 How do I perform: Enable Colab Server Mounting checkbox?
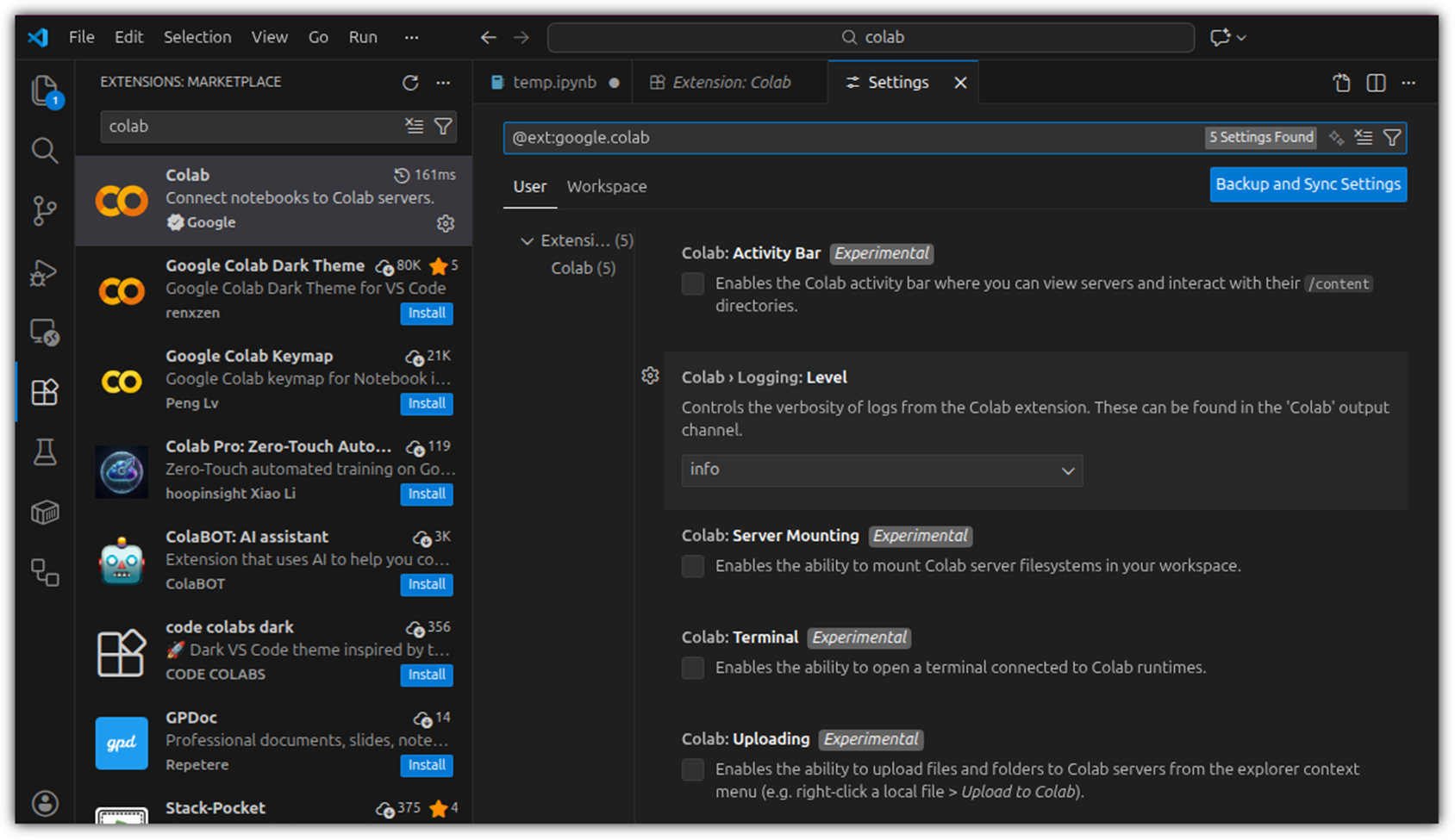point(693,566)
